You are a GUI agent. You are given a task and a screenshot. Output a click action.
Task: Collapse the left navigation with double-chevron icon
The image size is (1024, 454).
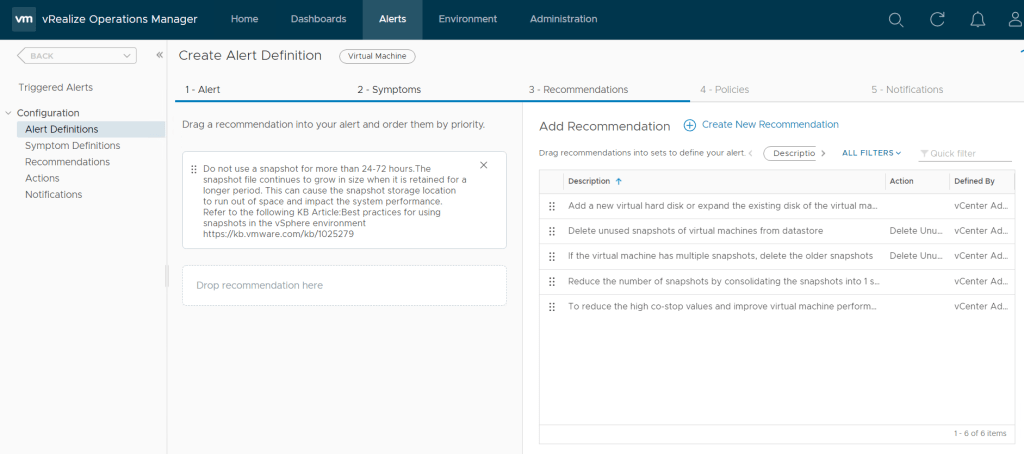pos(159,56)
